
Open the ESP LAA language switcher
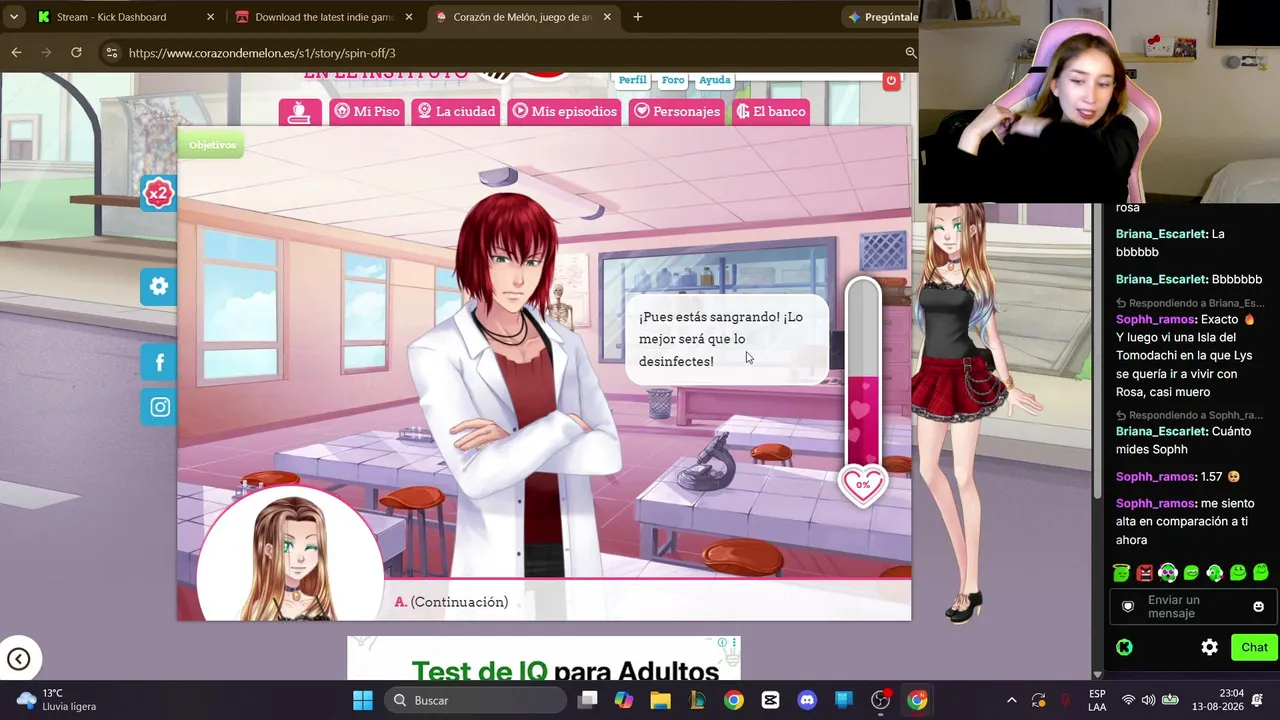(1097, 700)
